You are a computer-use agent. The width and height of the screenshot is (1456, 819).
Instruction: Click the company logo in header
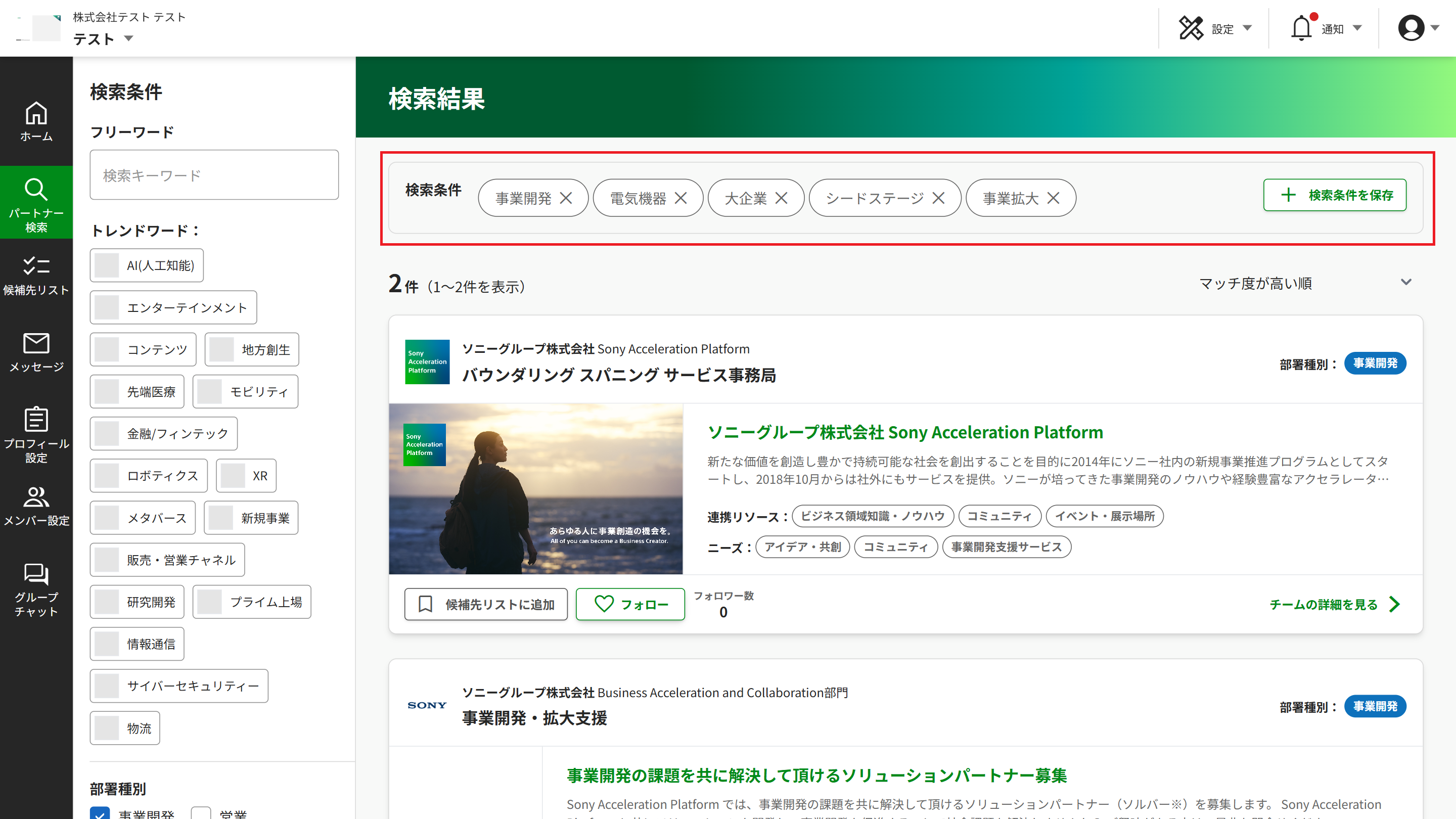click(38, 28)
